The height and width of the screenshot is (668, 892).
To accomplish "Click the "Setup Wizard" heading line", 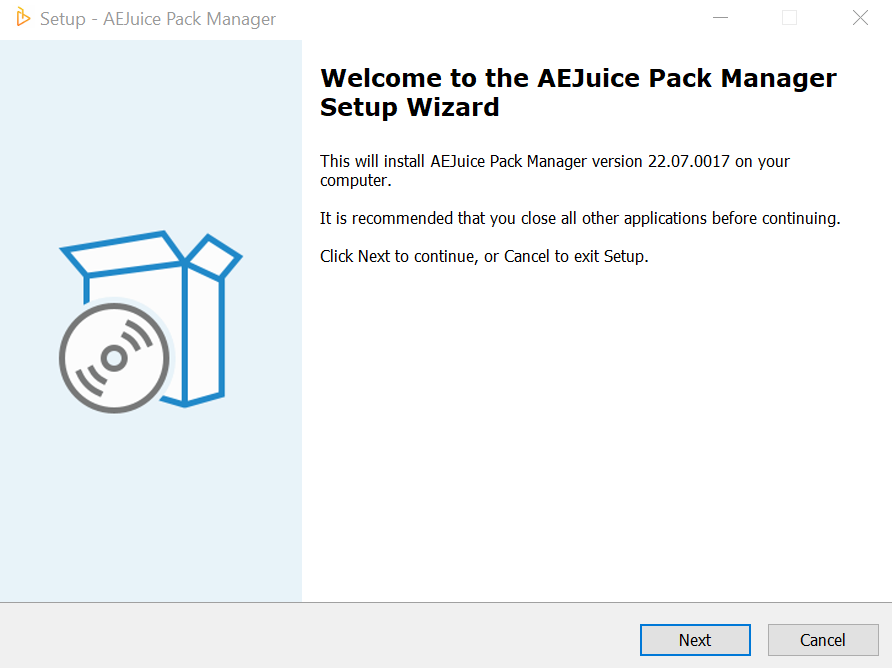I will click(409, 107).
